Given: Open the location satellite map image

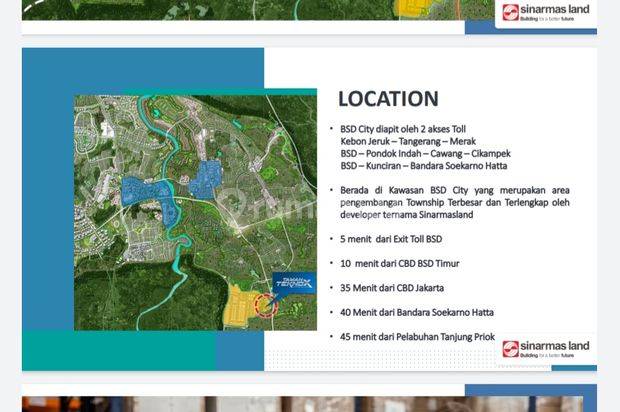Looking at the screenshot, I should tap(195, 213).
